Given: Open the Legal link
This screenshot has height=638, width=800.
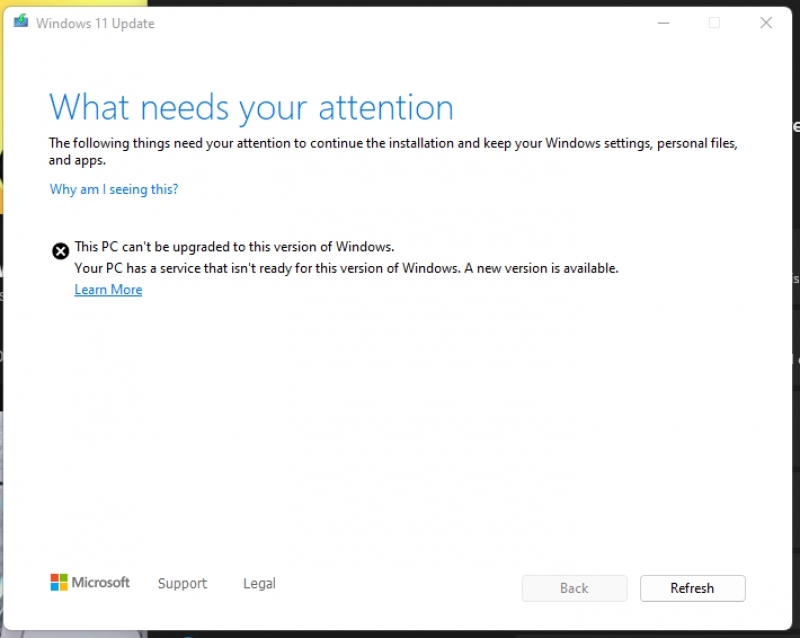Looking at the screenshot, I should (x=259, y=583).
